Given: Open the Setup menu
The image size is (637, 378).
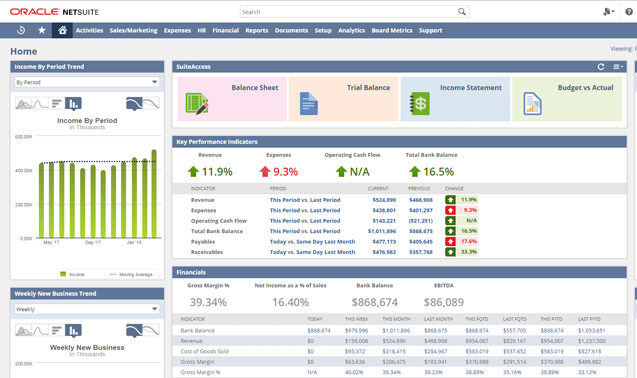Looking at the screenshot, I should coord(323,30).
